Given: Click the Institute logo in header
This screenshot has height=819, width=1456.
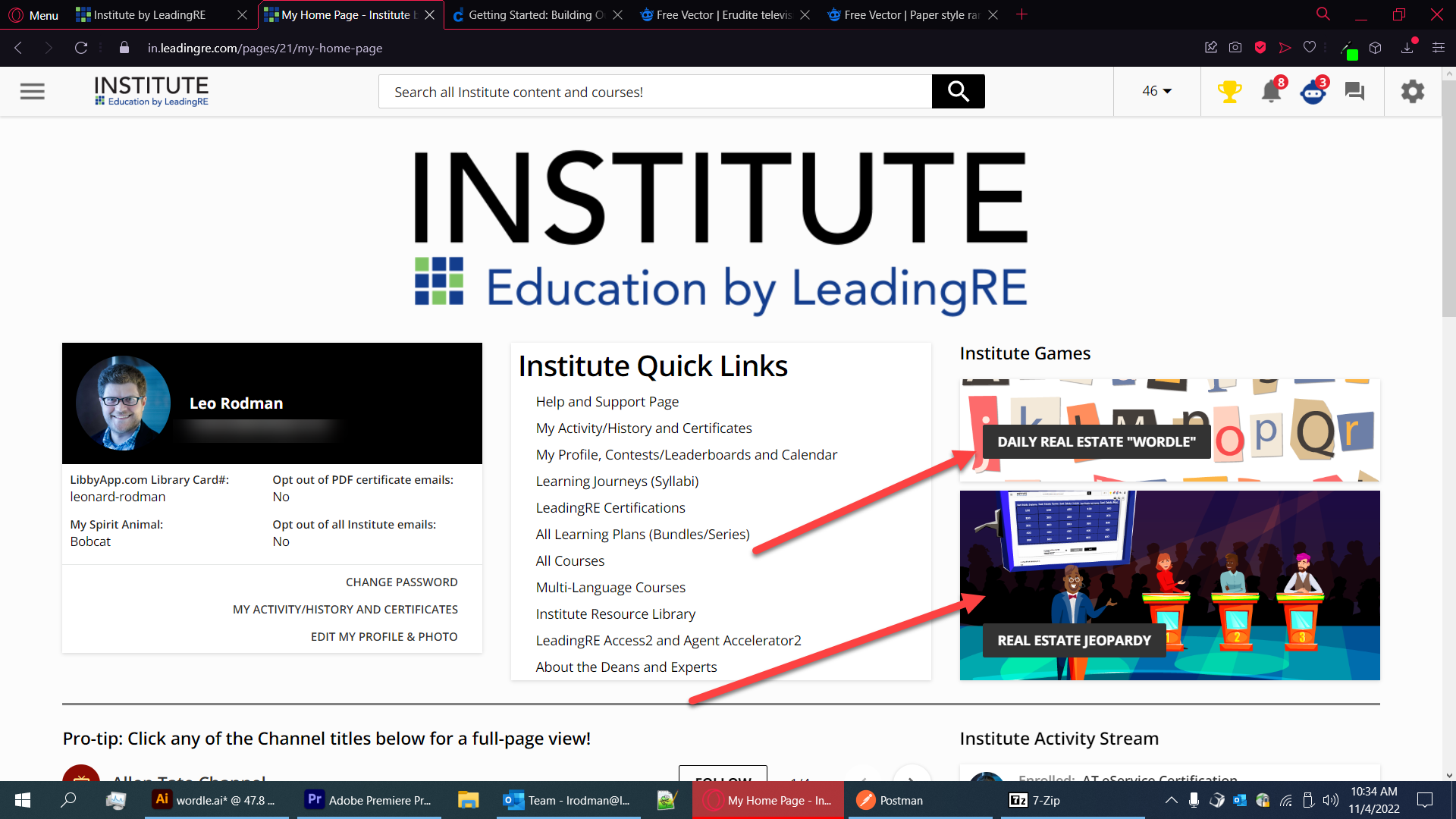Looking at the screenshot, I should (151, 91).
